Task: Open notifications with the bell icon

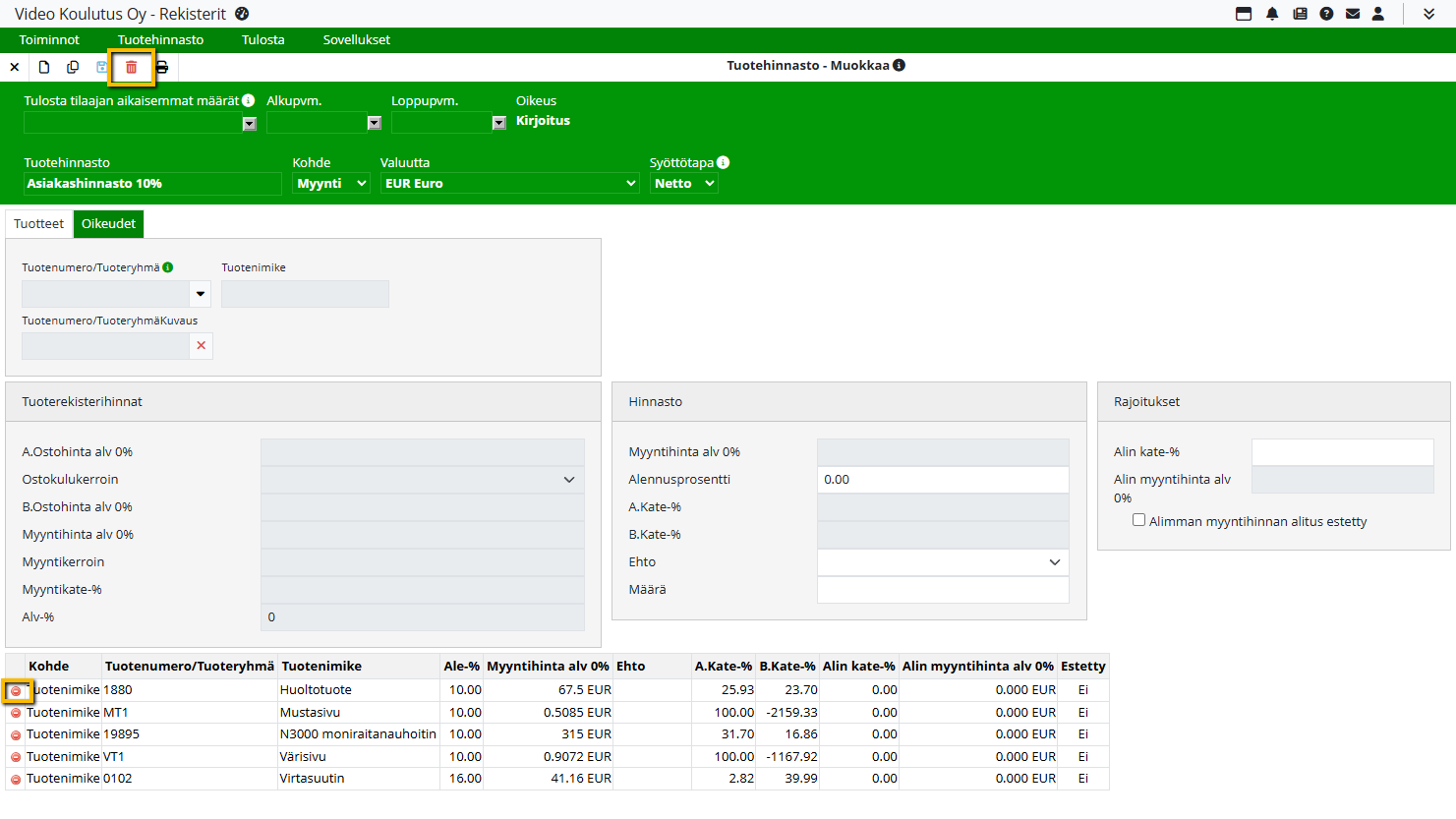Action: (x=1272, y=14)
